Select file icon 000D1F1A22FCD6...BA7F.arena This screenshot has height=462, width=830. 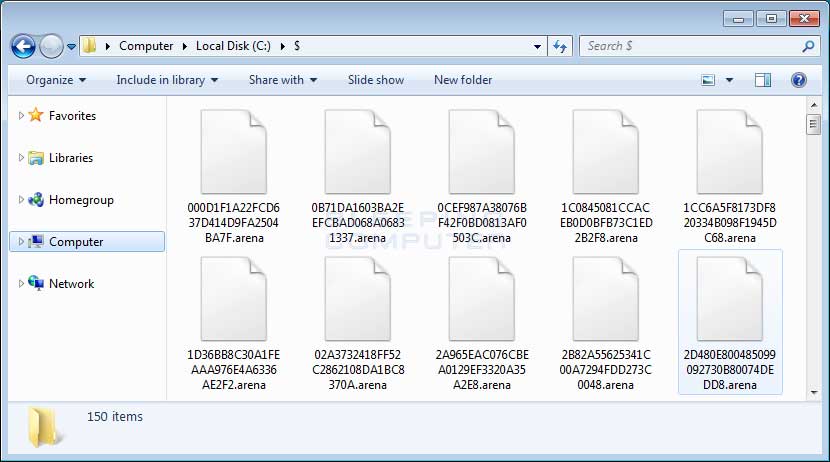tap(233, 152)
